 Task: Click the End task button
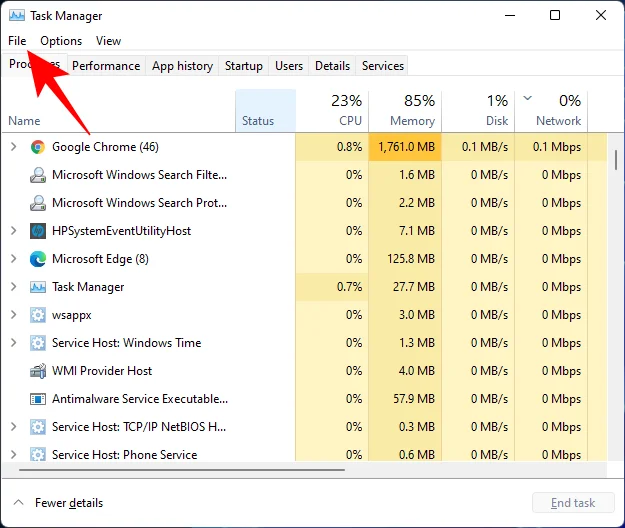[573, 503]
